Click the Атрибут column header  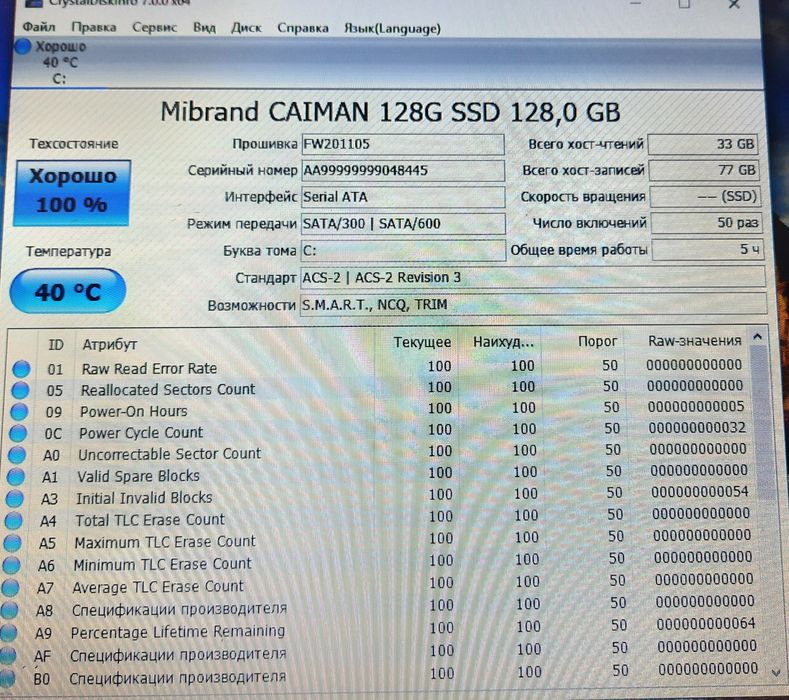pyautogui.click(x=110, y=345)
